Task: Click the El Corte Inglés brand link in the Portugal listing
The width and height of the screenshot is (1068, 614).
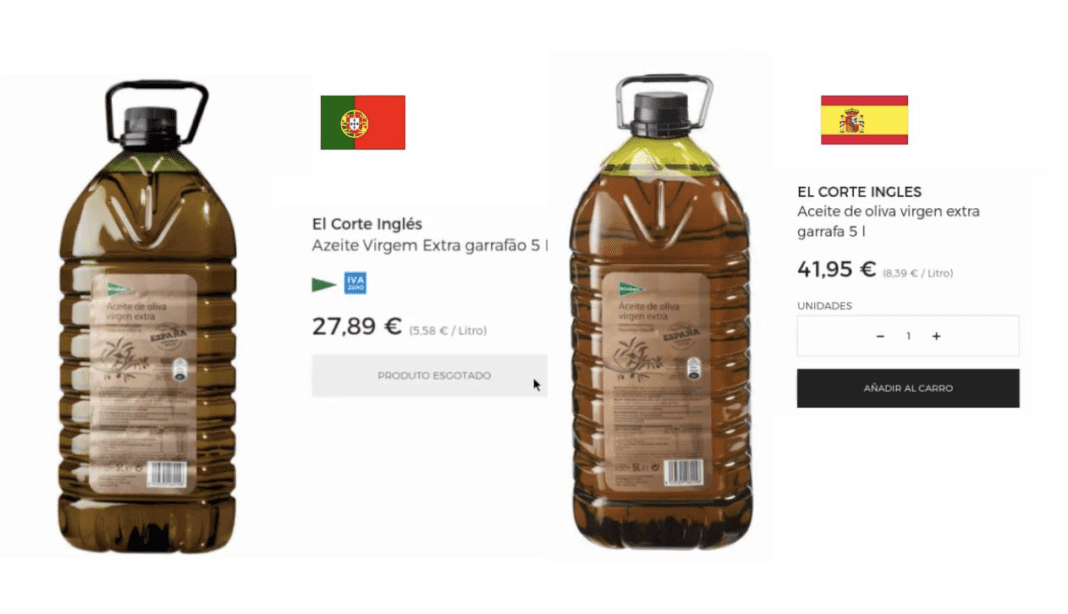Action: click(x=367, y=224)
